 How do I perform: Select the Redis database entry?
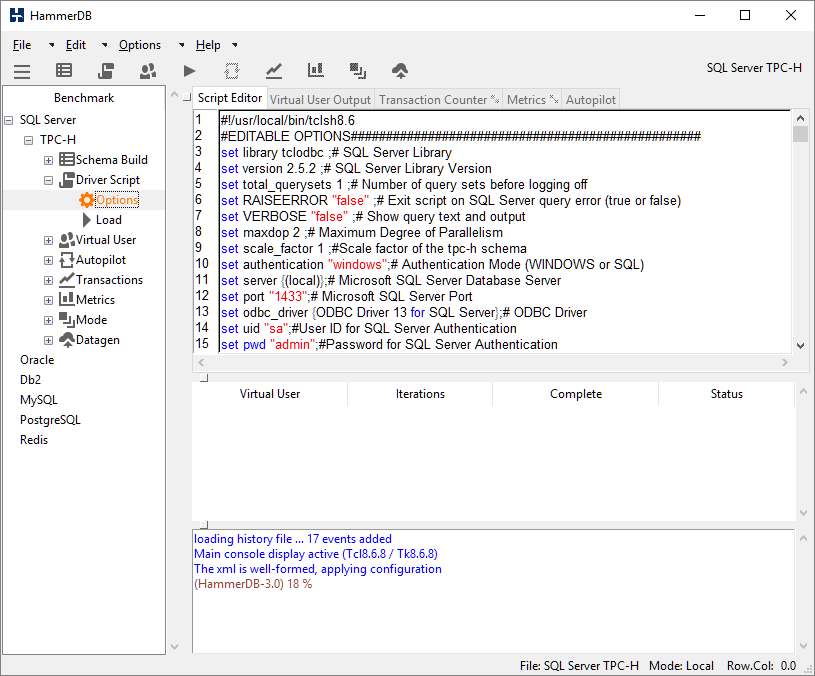pyautogui.click(x=34, y=440)
